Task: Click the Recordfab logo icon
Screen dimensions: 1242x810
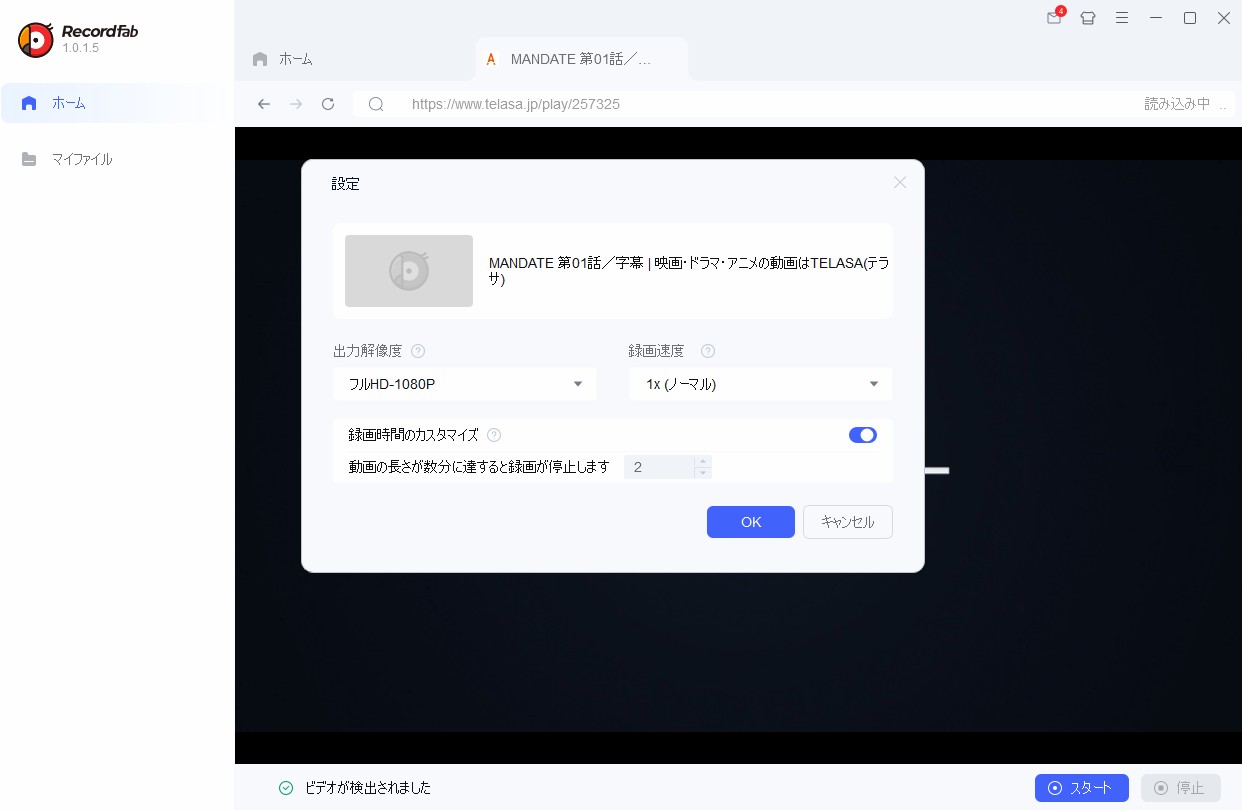Action: pos(36,39)
